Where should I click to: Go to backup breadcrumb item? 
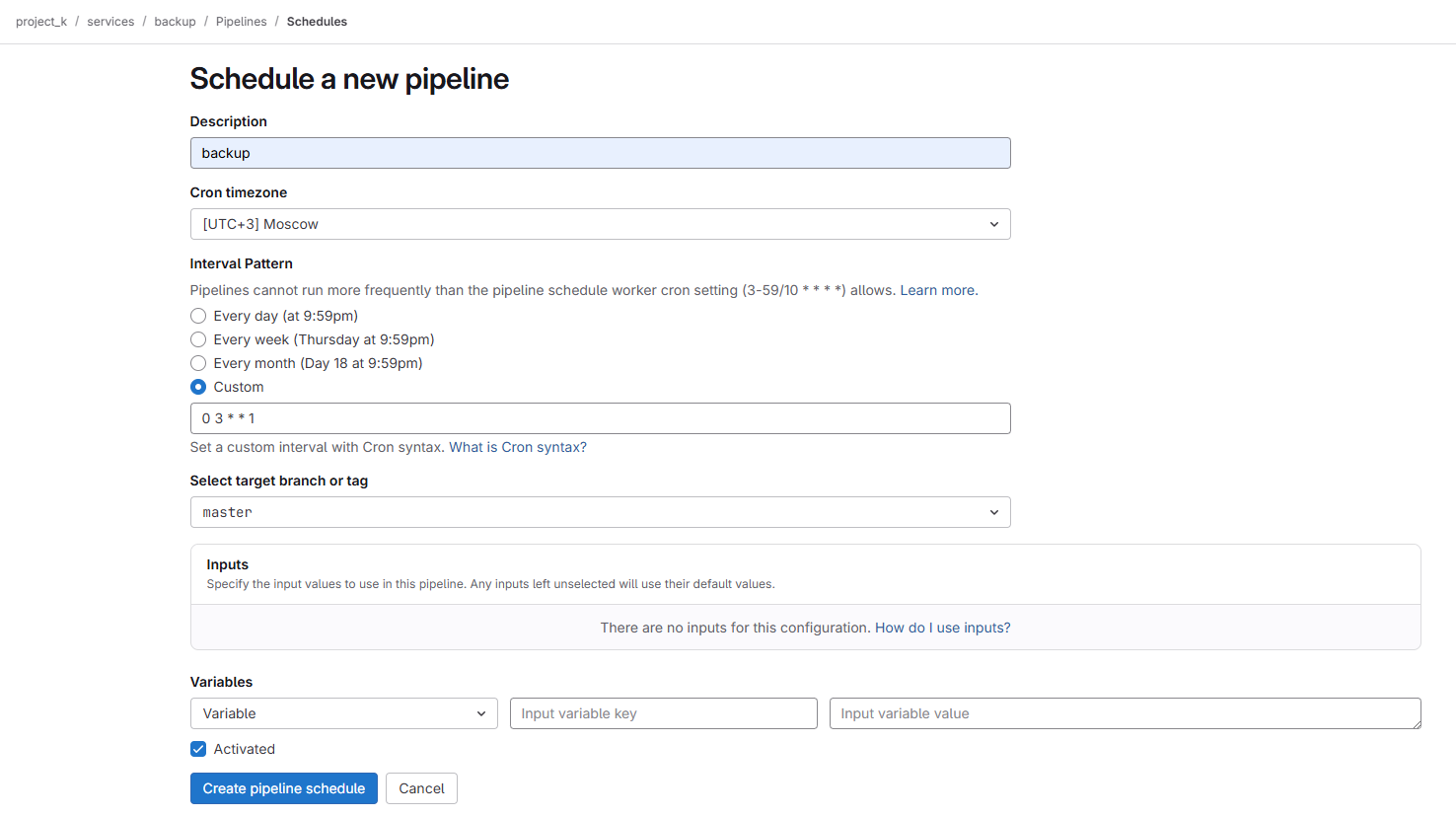pos(175,22)
